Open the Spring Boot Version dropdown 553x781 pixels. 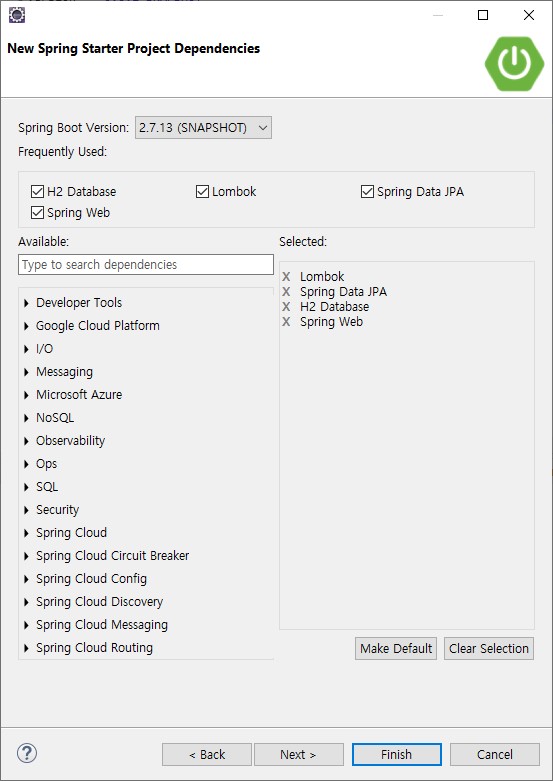(x=203, y=128)
